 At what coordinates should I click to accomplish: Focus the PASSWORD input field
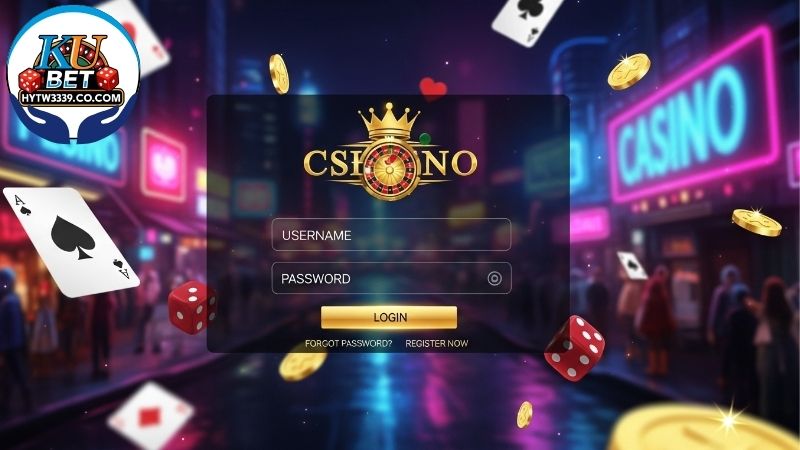pos(391,278)
